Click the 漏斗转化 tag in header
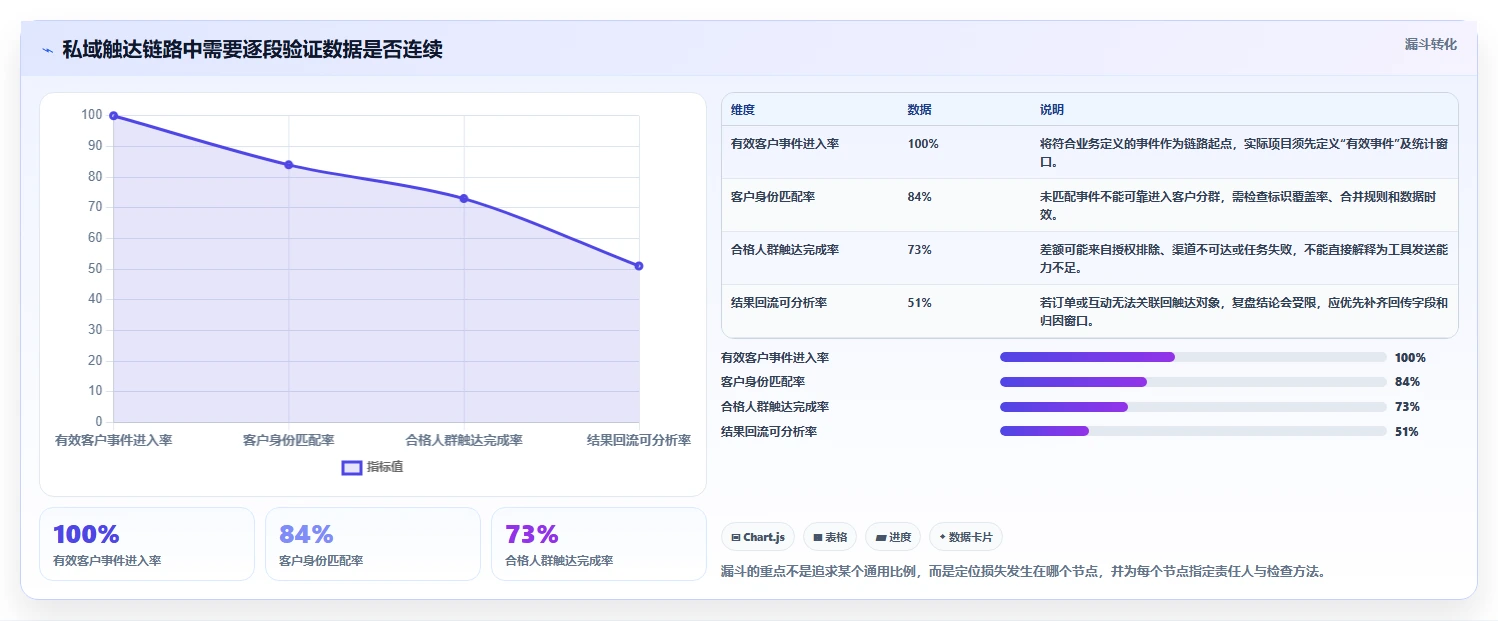 (1430, 44)
